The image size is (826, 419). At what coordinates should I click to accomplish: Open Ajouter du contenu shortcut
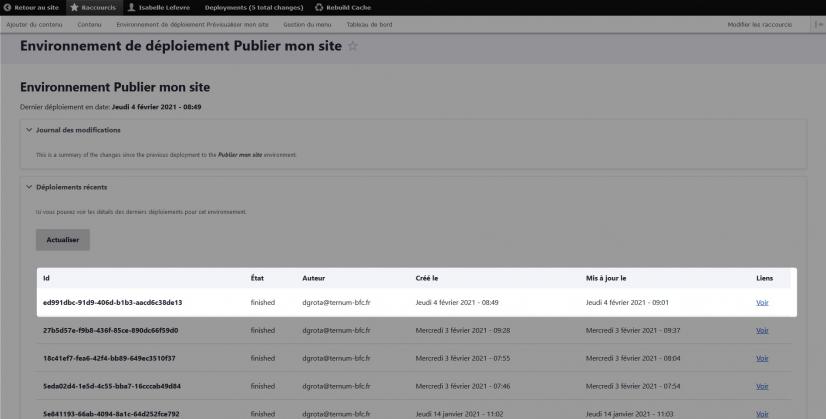point(35,24)
